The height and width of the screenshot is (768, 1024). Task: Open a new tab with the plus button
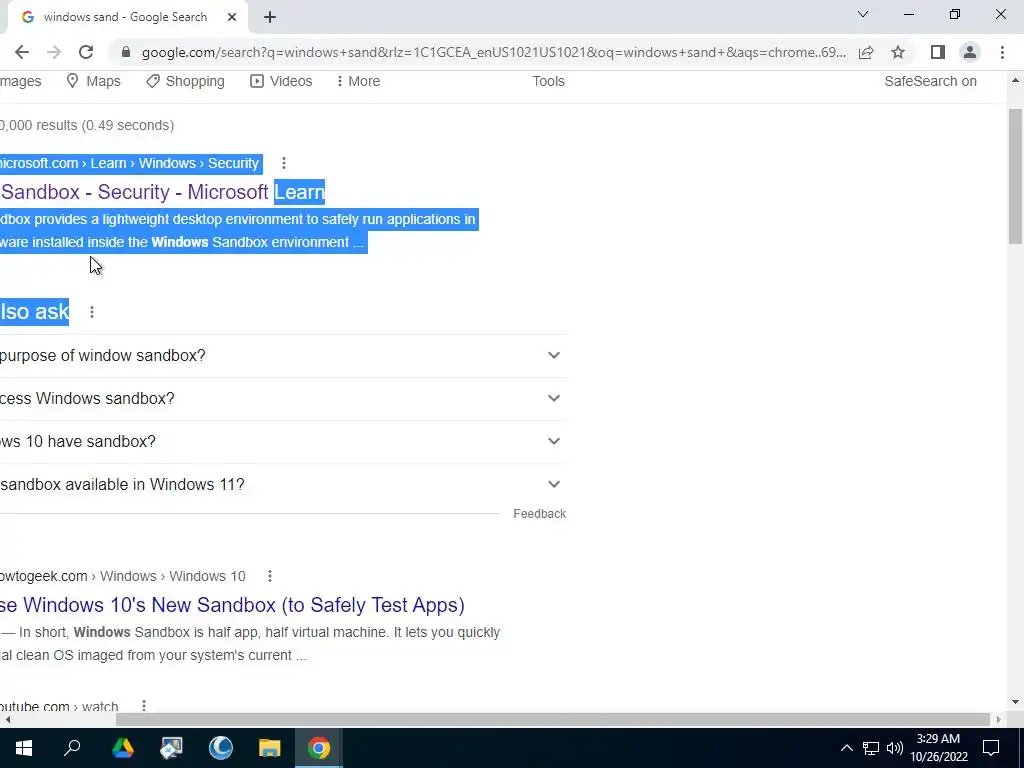tap(270, 18)
